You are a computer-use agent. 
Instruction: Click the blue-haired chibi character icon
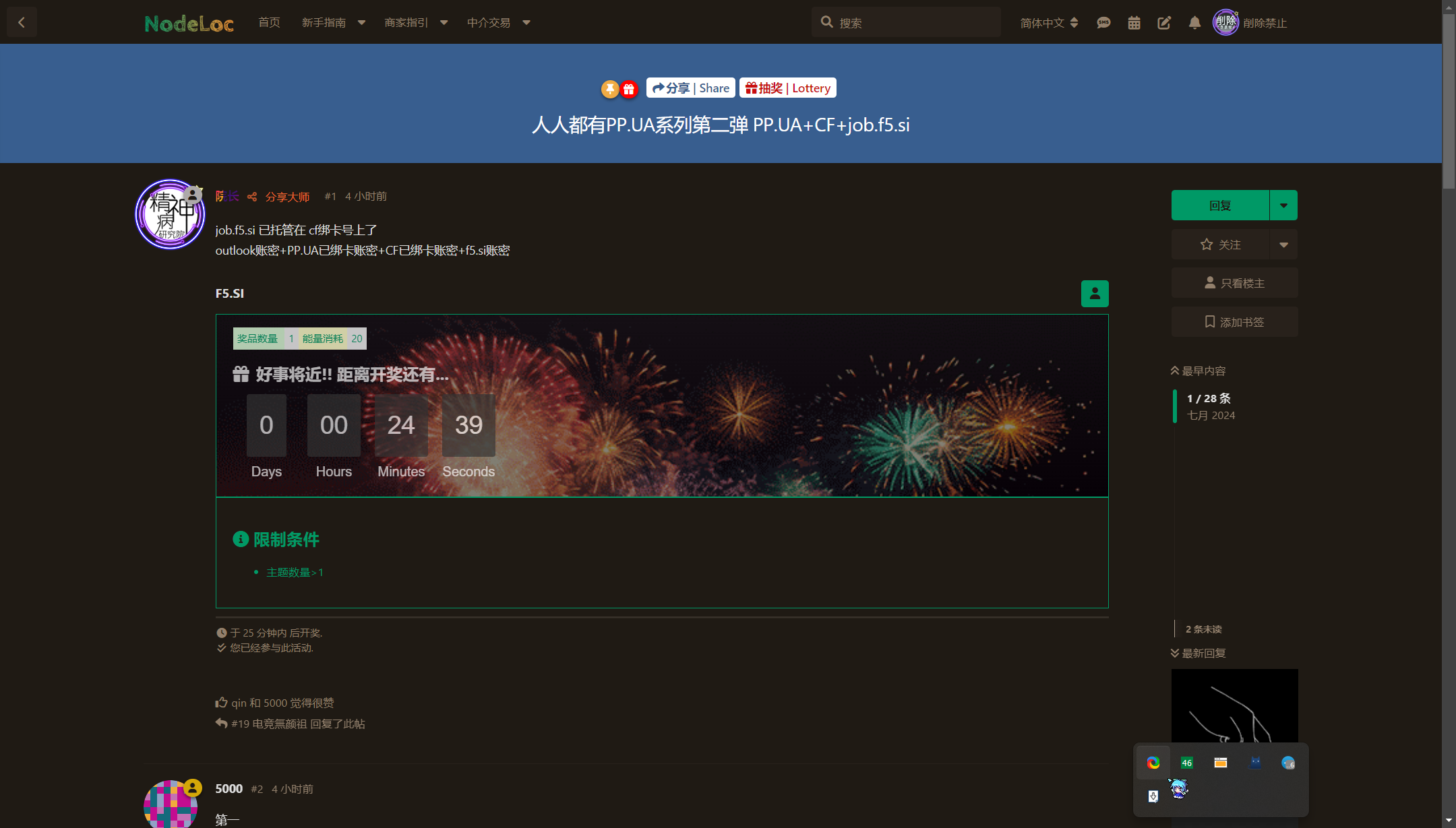point(1178,788)
